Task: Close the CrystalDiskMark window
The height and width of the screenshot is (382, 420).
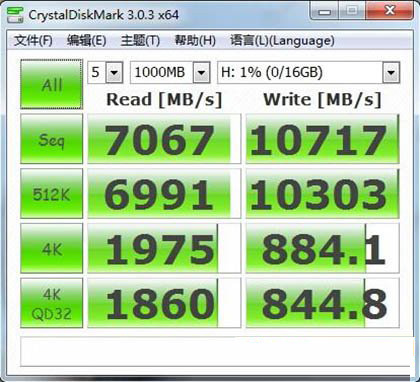Action: coord(390,11)
